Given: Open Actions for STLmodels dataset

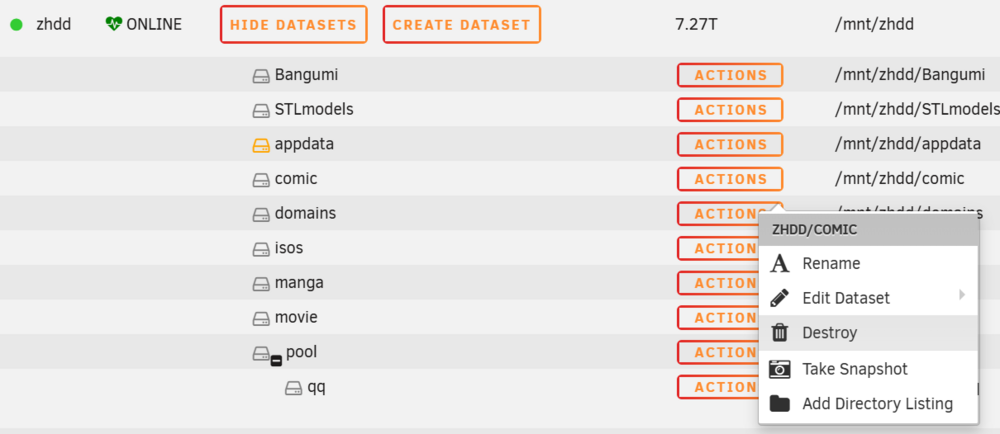Looking at the screenshot, I should coord(730,110).
